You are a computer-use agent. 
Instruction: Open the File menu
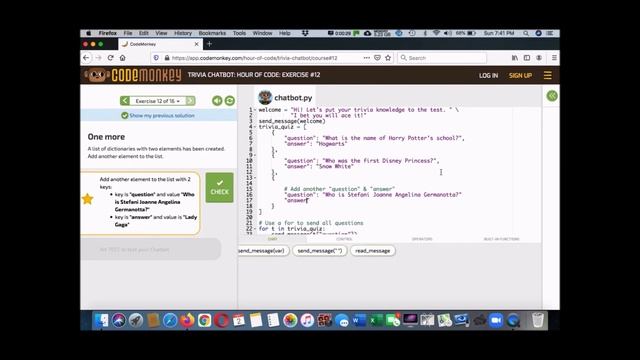(128, 33)
